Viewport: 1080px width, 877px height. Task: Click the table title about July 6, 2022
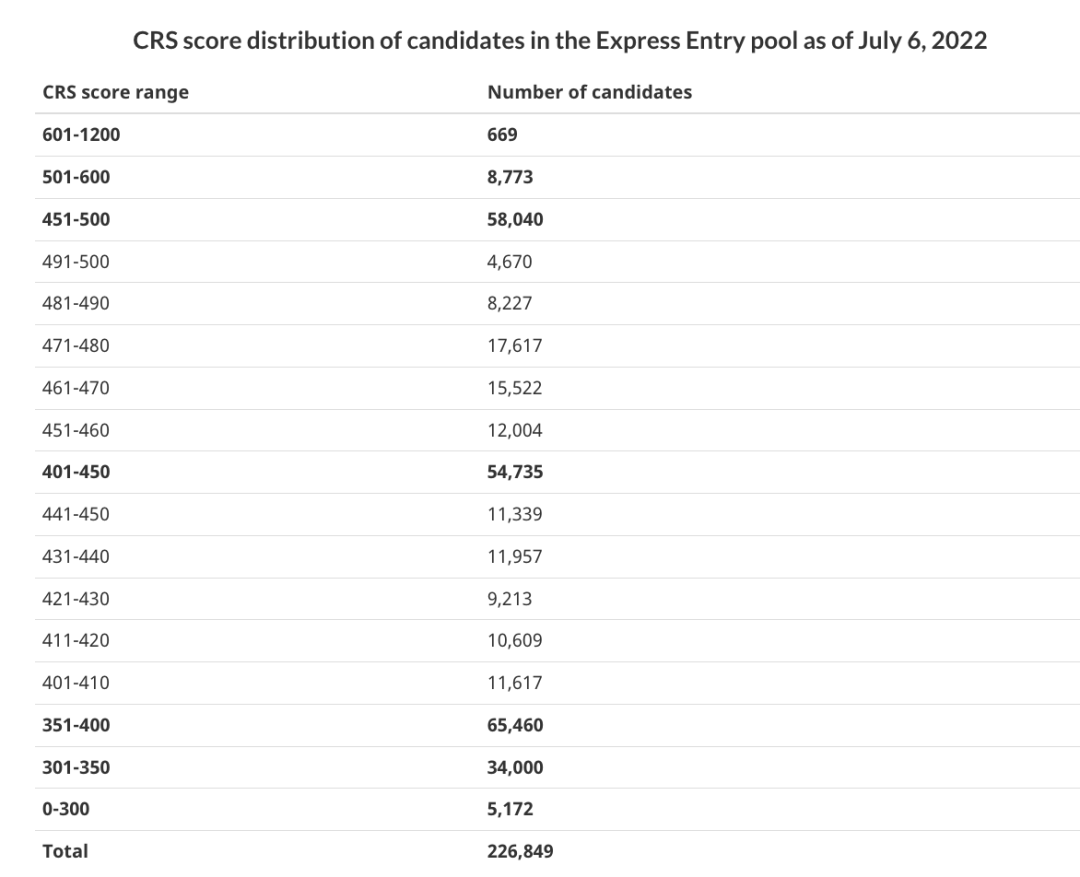tap(559, 40)
